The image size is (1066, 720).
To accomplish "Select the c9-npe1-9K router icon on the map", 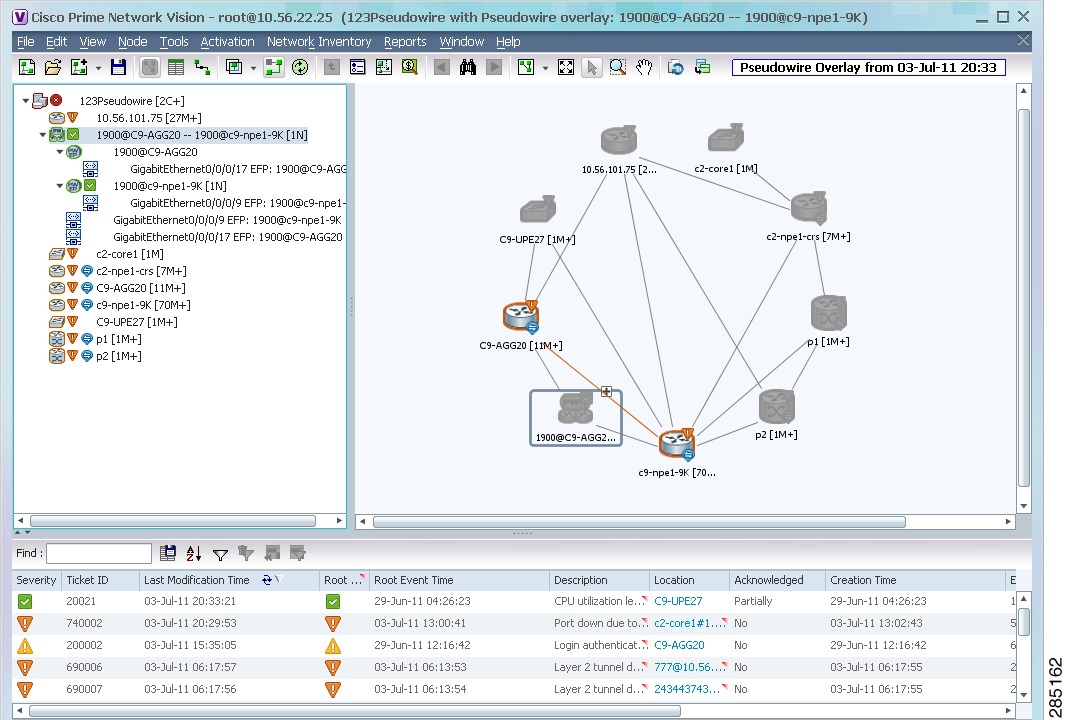I will pos(677,444).
